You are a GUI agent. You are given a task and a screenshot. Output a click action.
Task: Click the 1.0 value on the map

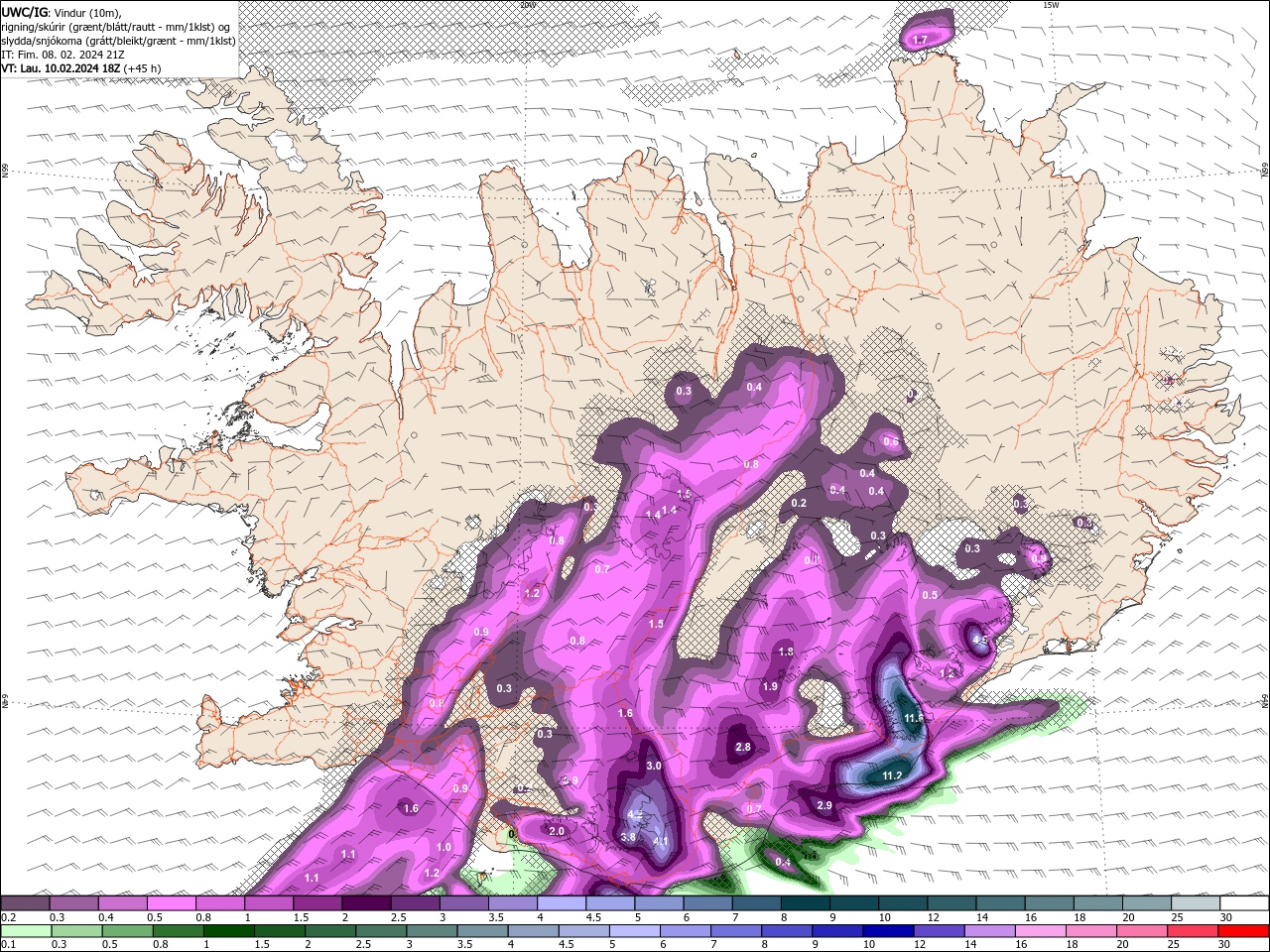[444, 847]
